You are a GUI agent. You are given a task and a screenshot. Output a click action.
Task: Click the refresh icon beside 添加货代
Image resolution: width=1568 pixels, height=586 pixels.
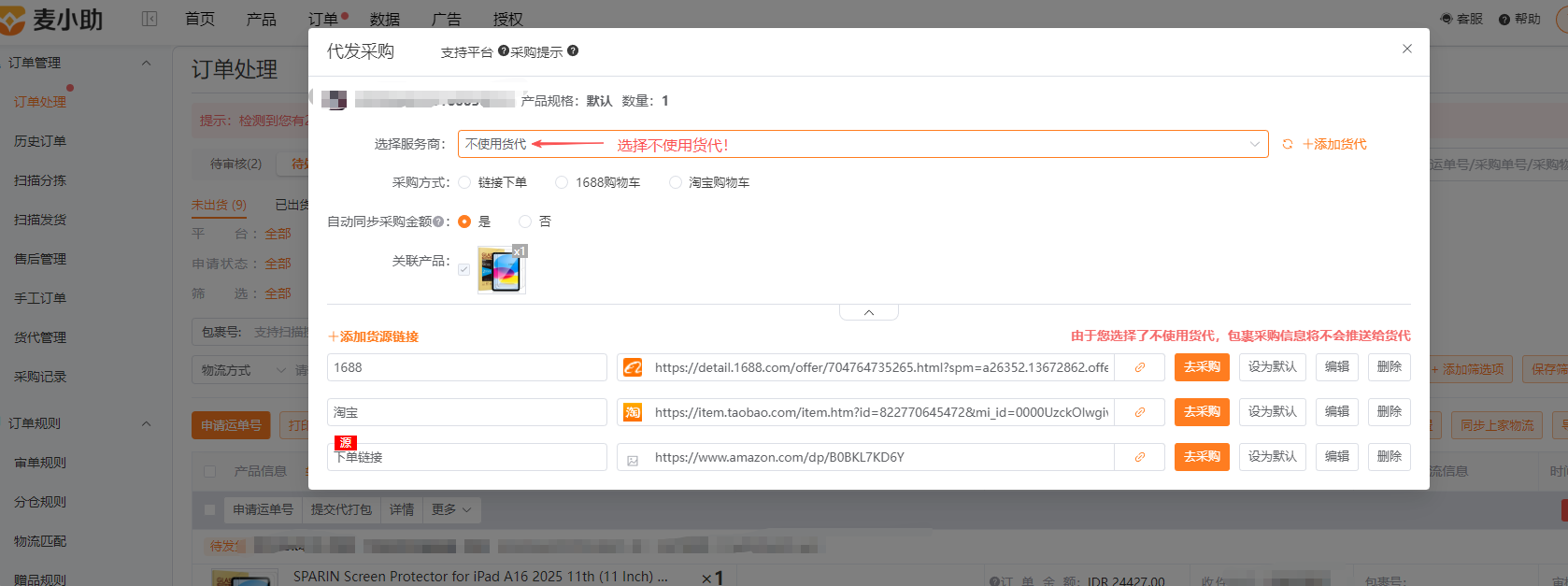pyautogui.click(x=1288, y=144)
